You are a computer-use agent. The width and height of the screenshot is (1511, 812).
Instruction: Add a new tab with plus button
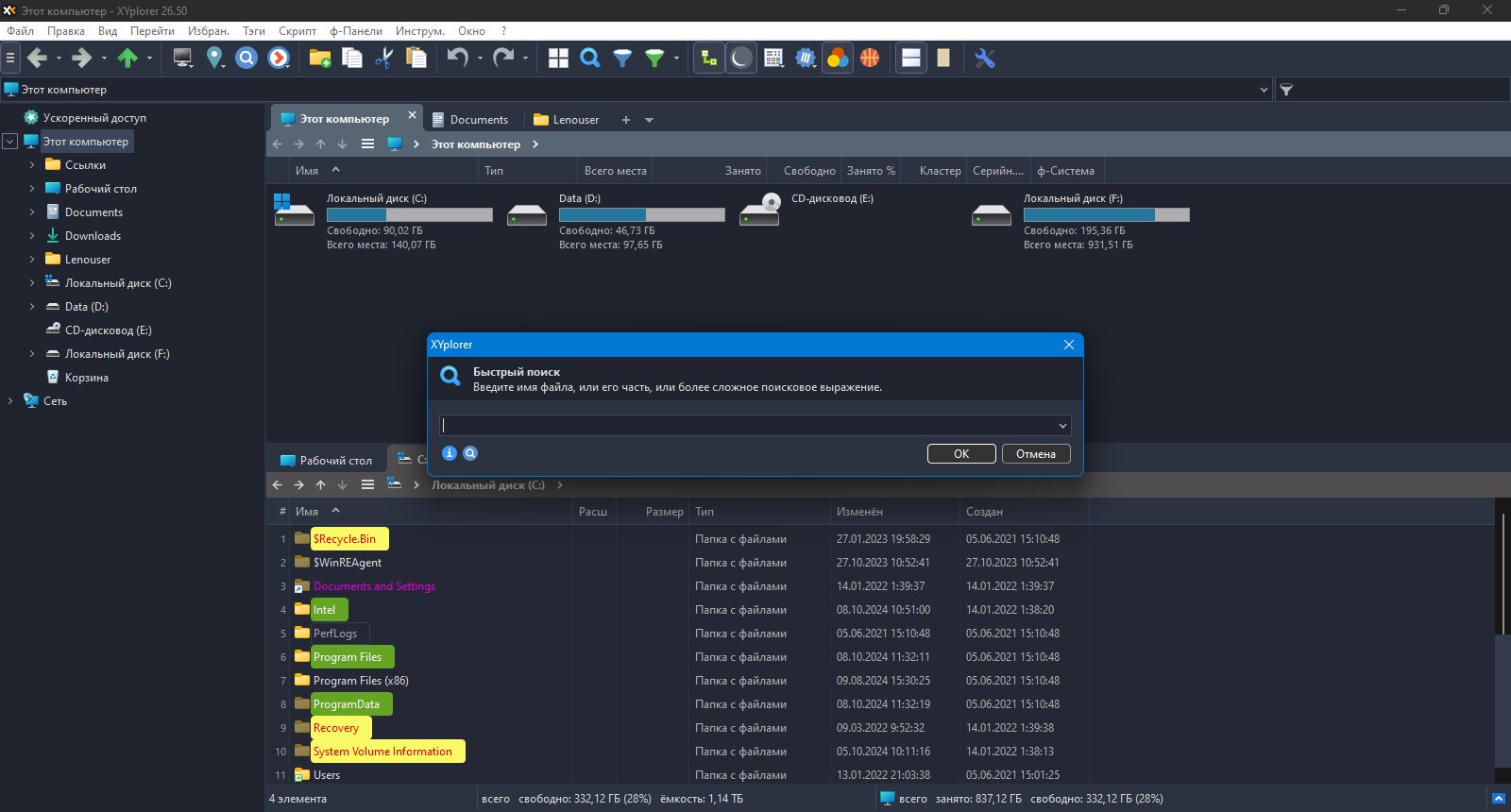(625, 120)
